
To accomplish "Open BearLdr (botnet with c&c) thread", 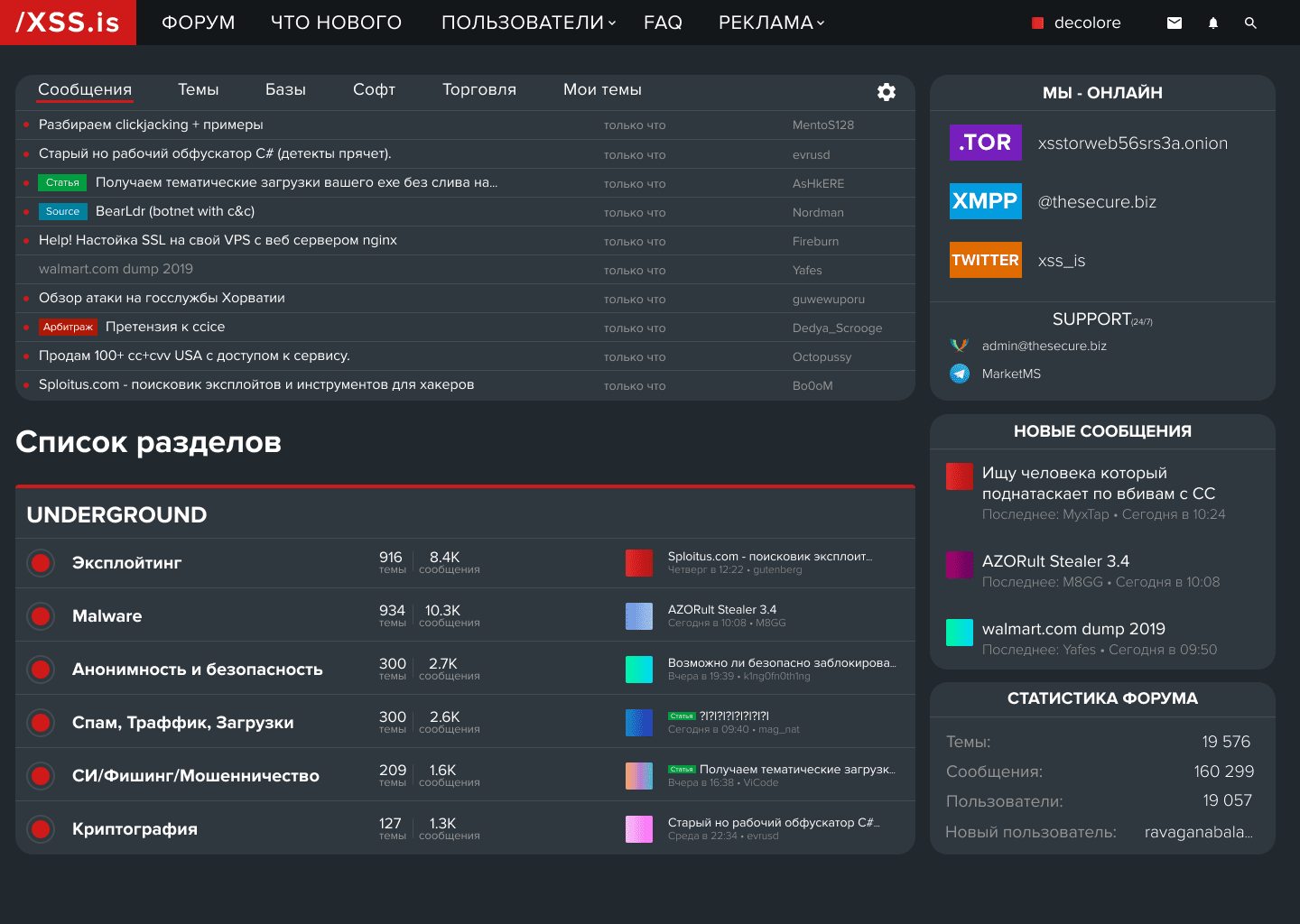I will tap(175, 211).
